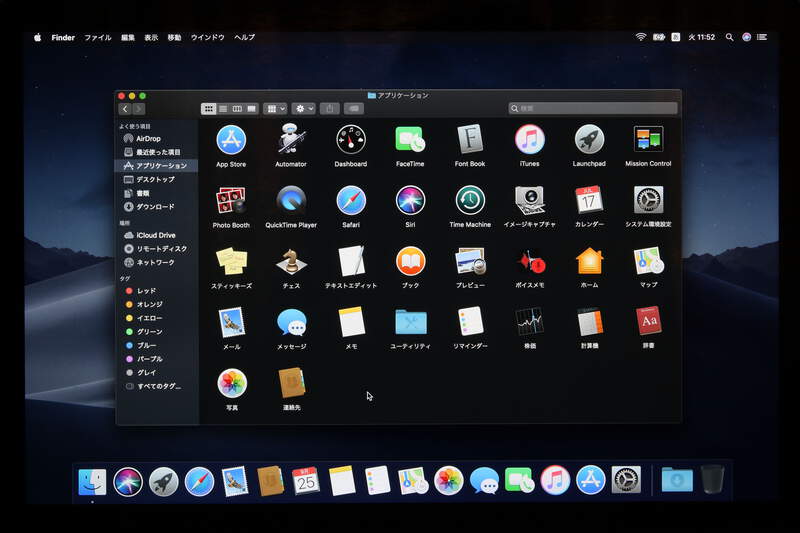Open the 表示 menu in the menu bar
The height and width of the screenshot is (533, 800).
[151, 37]
